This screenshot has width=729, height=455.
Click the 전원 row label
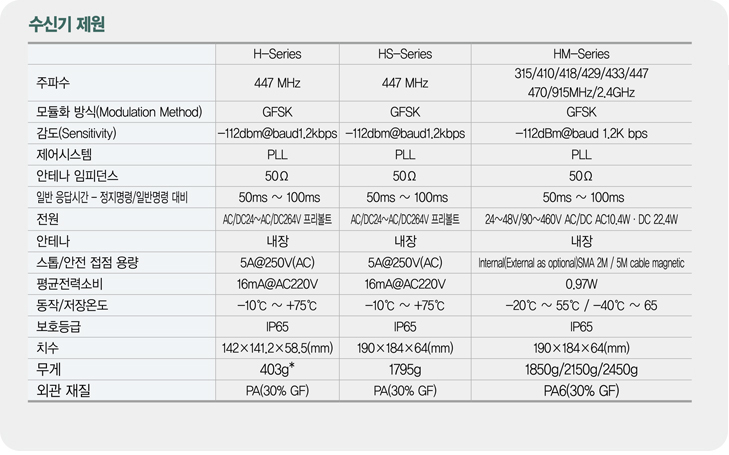(47, 219)
